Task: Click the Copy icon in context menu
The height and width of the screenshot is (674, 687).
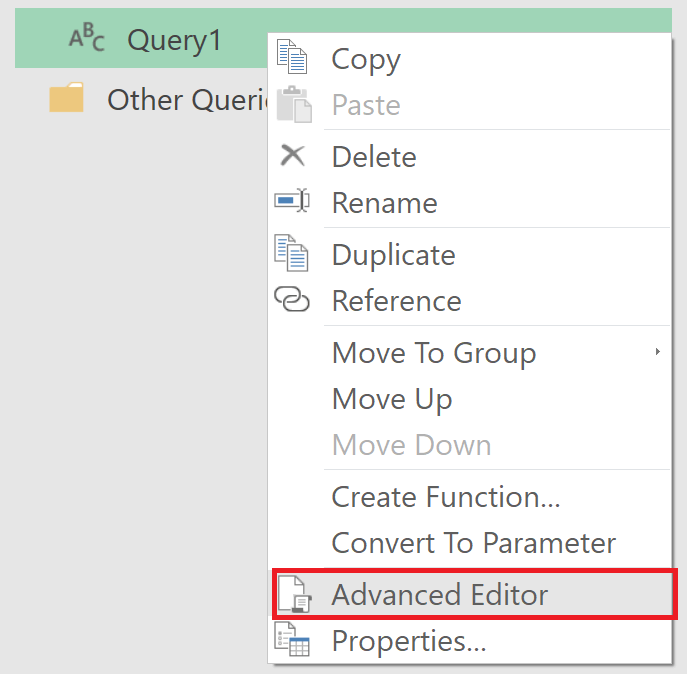Action: pos(292,59)
